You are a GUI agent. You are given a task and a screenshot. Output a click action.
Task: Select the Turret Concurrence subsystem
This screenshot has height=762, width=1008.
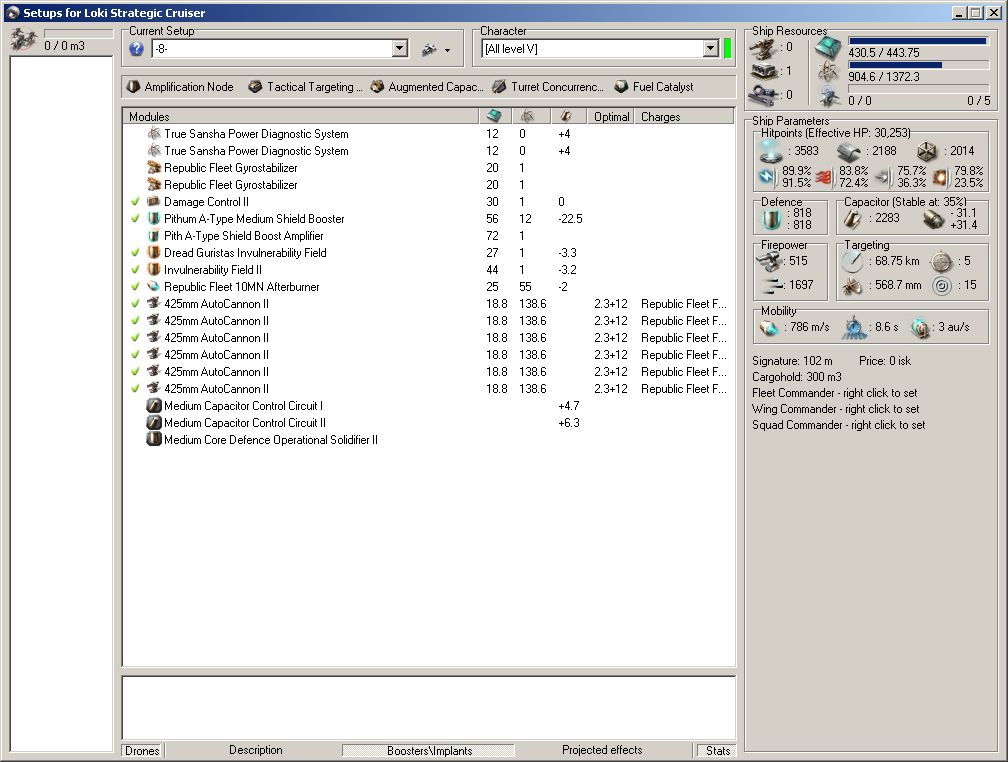tap(548, 87)
